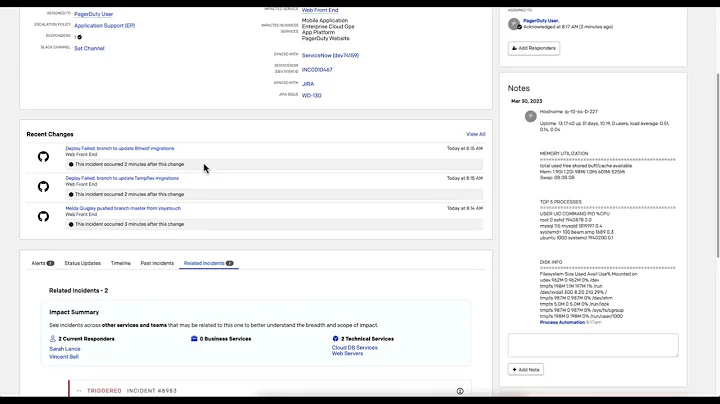This screenshot has width=720, height=404.
Task: Click 'Today at 8:14 AM' timestamp
Action: click(x=465, y=208)
